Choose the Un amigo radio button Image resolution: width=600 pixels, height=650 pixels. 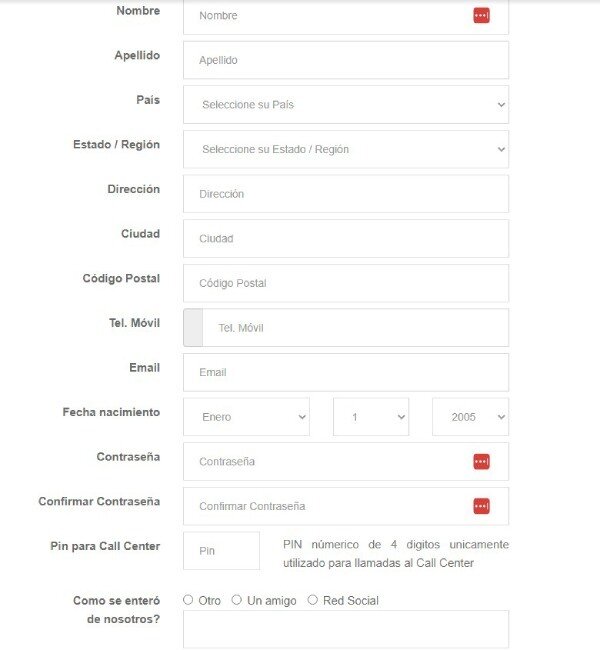tap(237, 600)
